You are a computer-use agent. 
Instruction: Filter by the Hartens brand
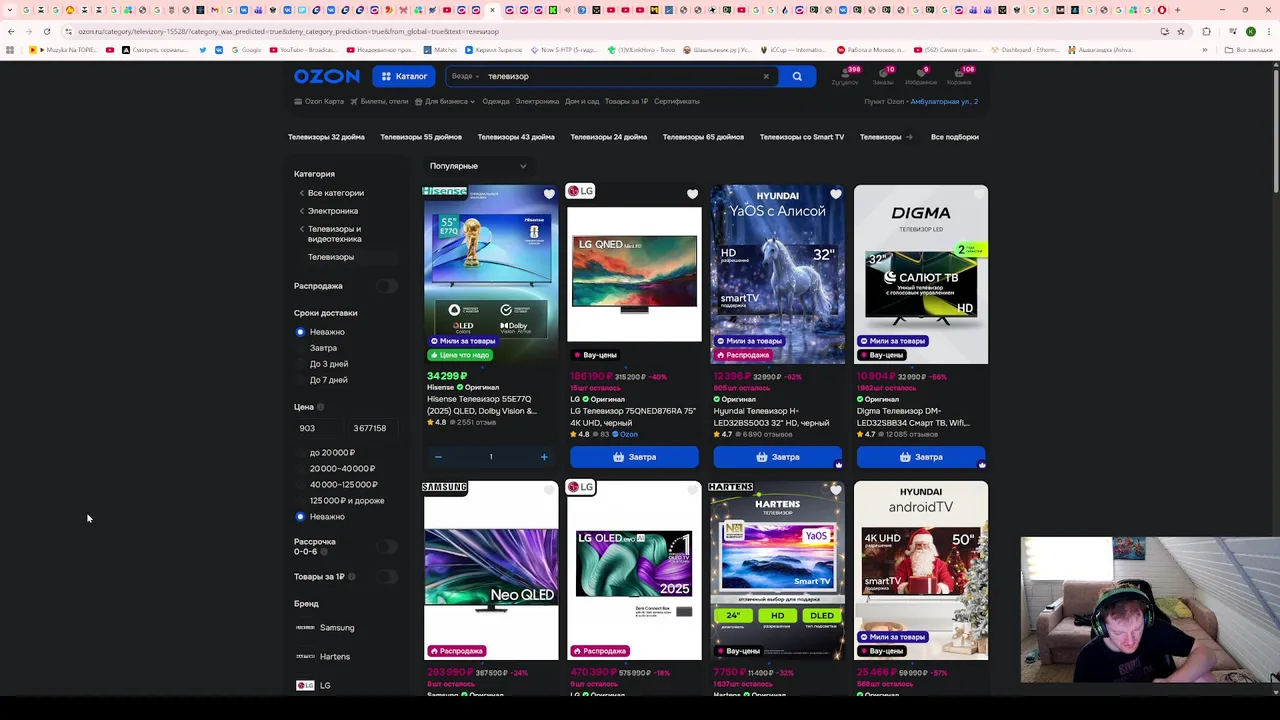pos(324,657)
